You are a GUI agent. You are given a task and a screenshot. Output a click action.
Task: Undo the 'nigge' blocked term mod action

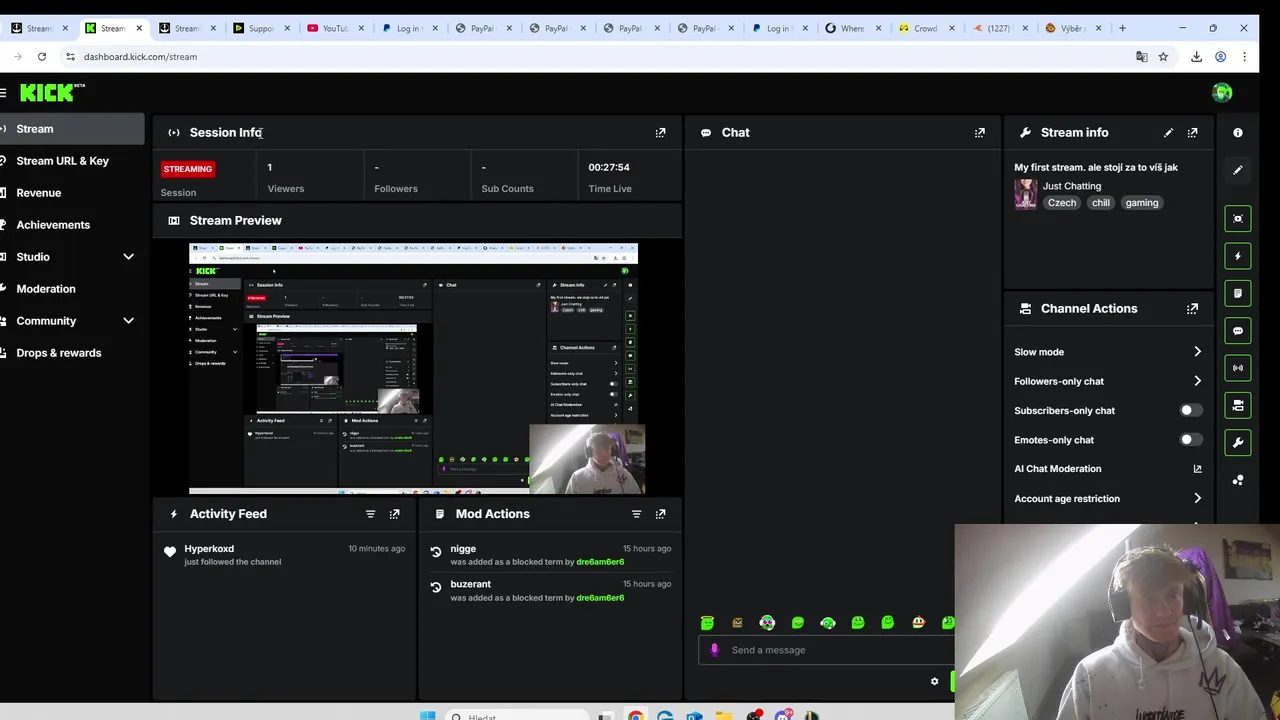(436, 551)
